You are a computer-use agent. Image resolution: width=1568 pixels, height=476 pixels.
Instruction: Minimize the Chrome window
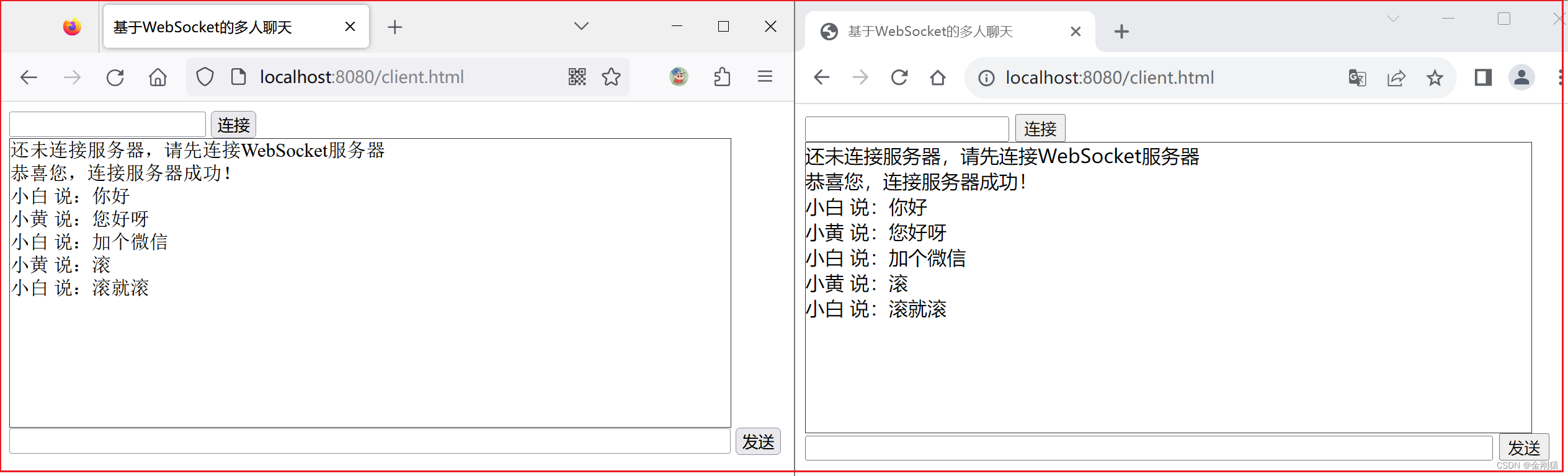(1448, 19)
